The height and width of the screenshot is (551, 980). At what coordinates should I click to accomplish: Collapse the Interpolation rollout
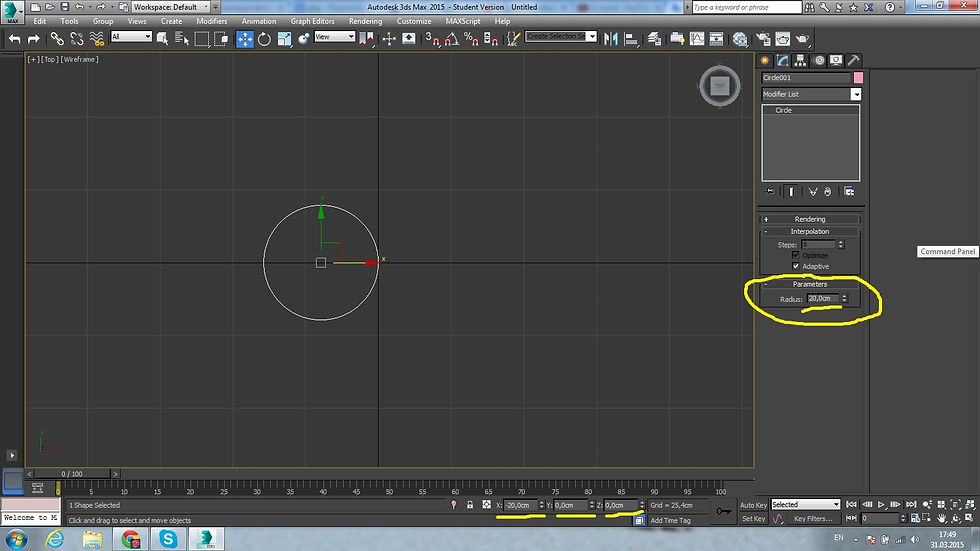pos(809,231)
